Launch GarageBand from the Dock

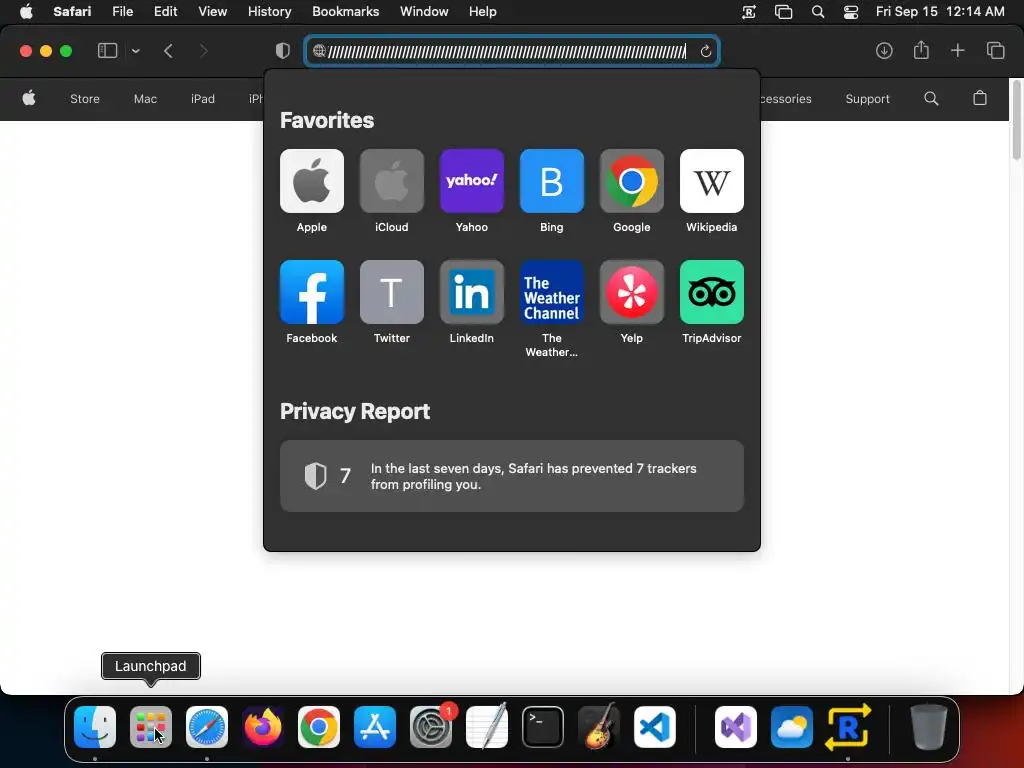coord(599,726)
